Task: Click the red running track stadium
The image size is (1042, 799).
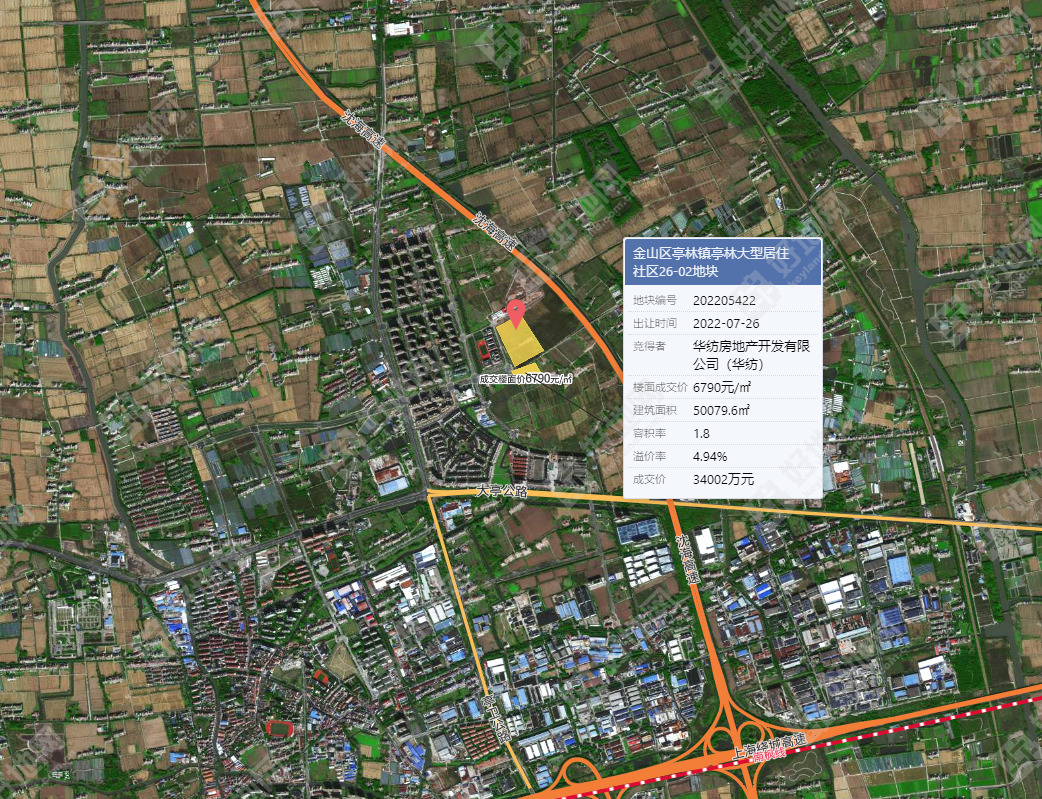Action: click(x=280, y=729)
